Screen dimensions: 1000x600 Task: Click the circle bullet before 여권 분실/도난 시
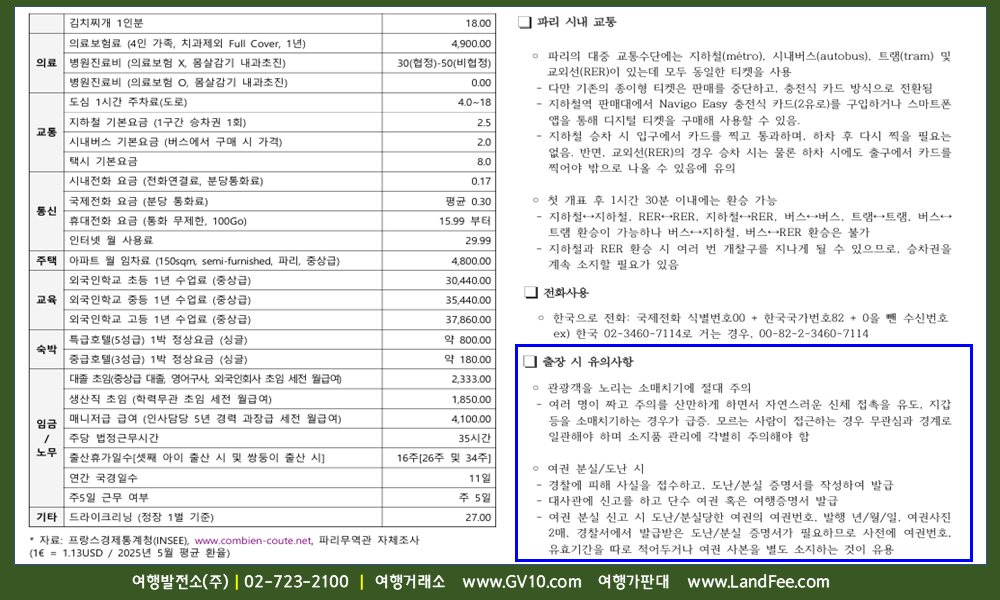click(x=538, y=467)
